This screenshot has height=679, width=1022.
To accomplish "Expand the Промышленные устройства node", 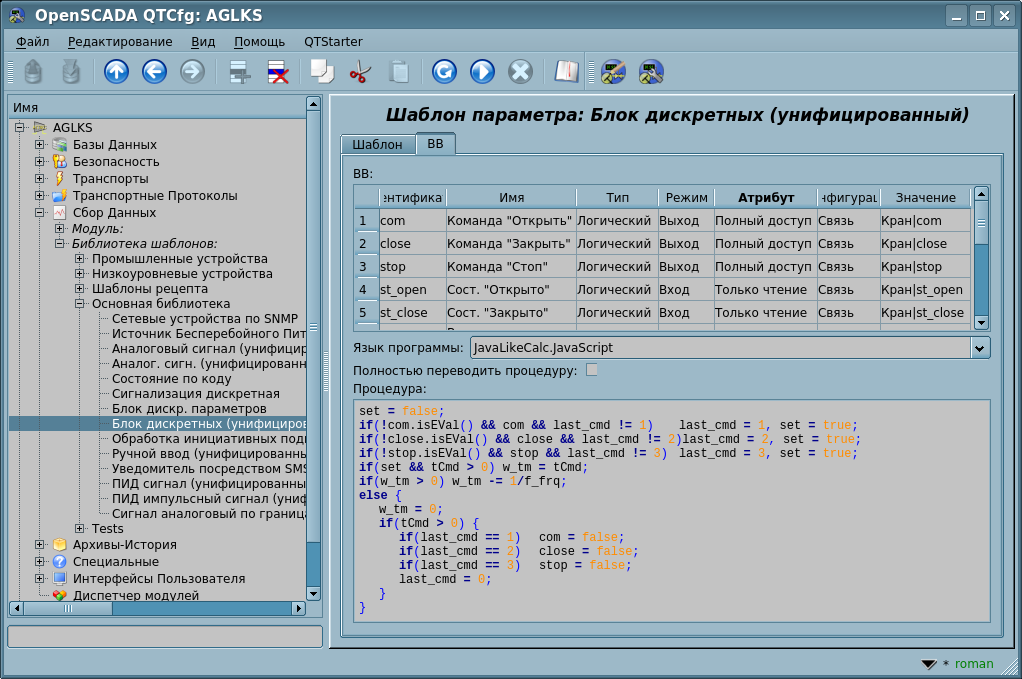I will [x=80, y=259].
